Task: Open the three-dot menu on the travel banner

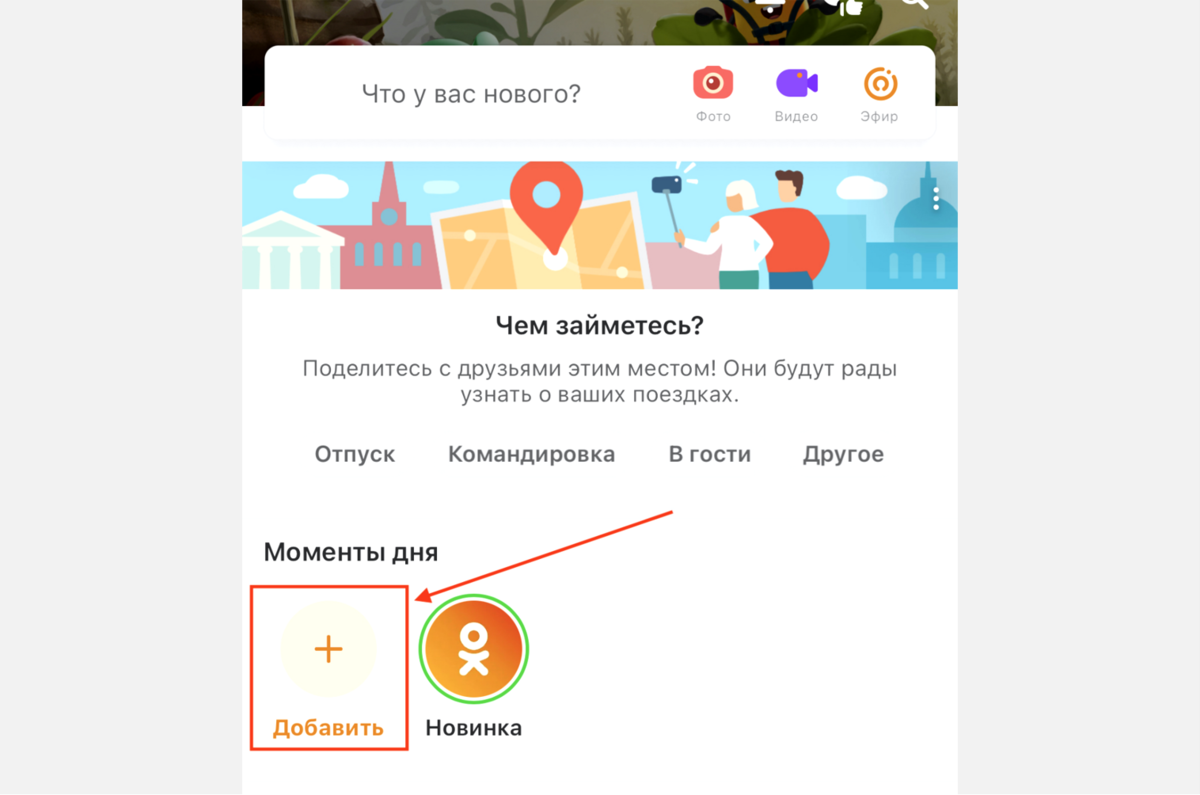Action: 936,198
